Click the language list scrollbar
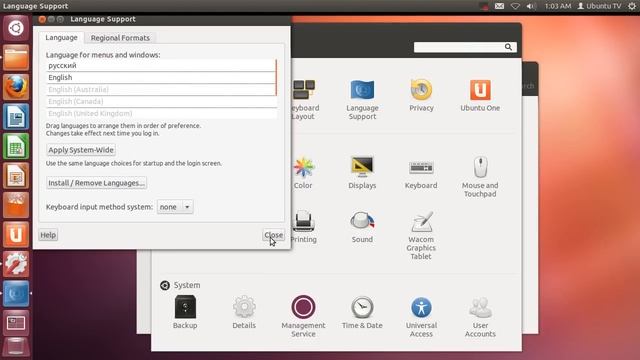Image resolution: width=640 pixels, height=360 pixels. click(x=276, y=77)
